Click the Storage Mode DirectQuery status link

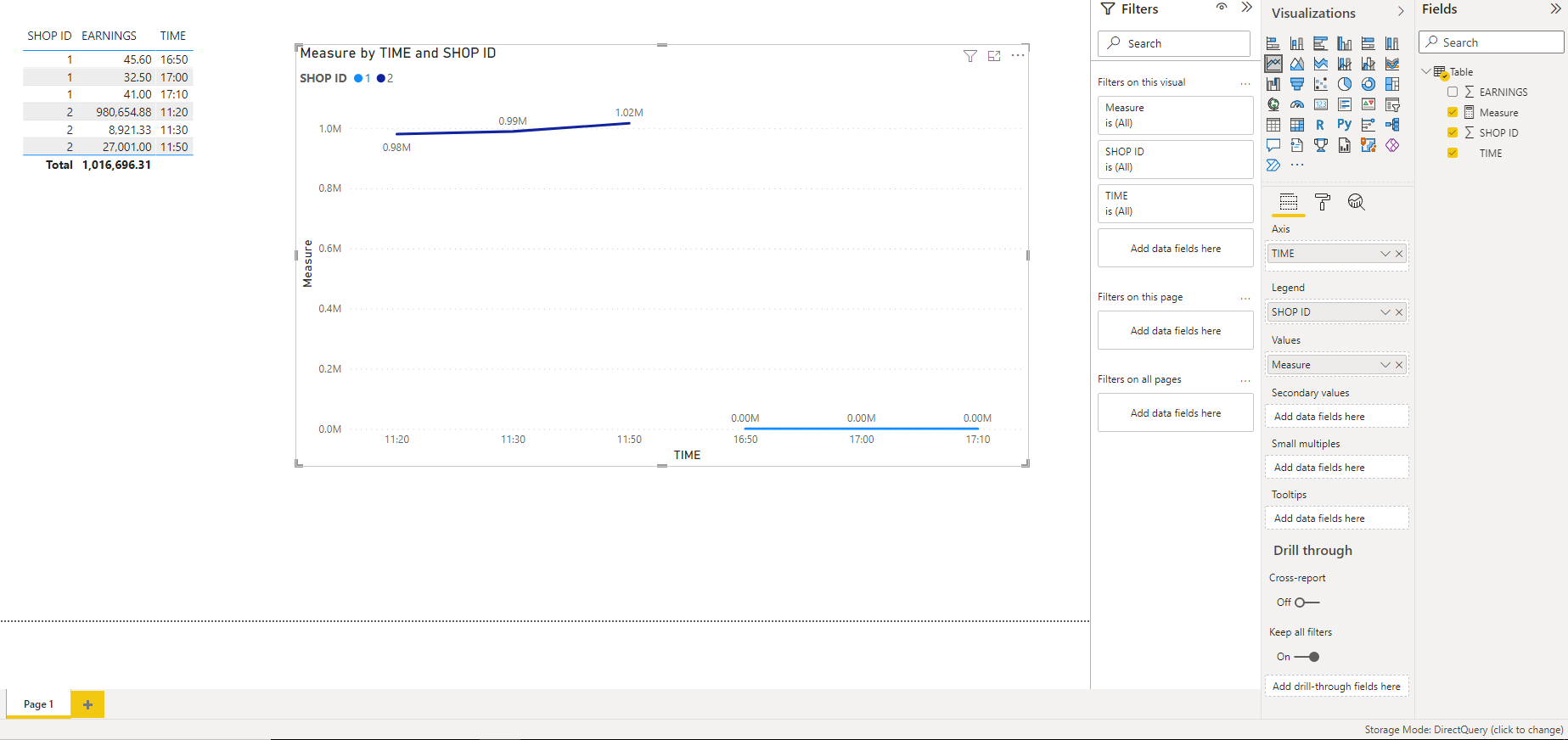coord(1464,730)
